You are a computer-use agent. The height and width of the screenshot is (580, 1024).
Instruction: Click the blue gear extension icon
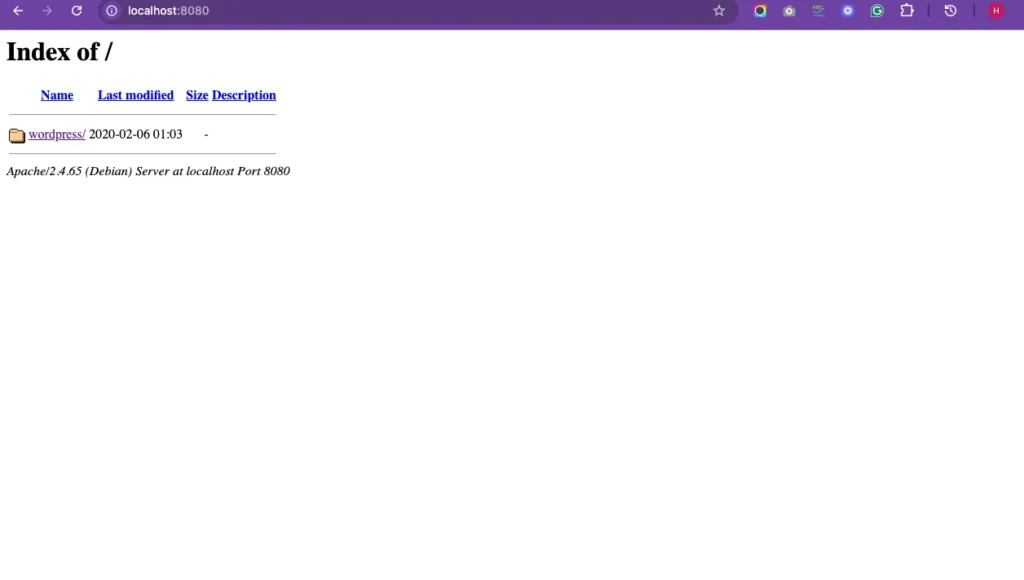click(848, 11)
